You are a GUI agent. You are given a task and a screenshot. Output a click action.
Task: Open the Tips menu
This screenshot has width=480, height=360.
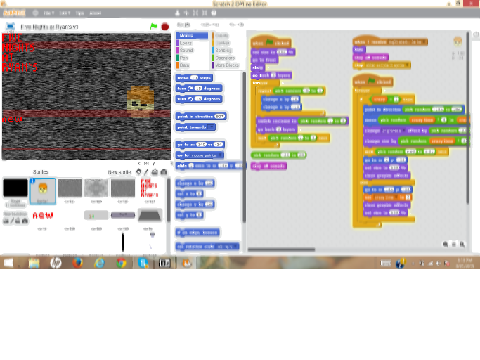point(80,13)
